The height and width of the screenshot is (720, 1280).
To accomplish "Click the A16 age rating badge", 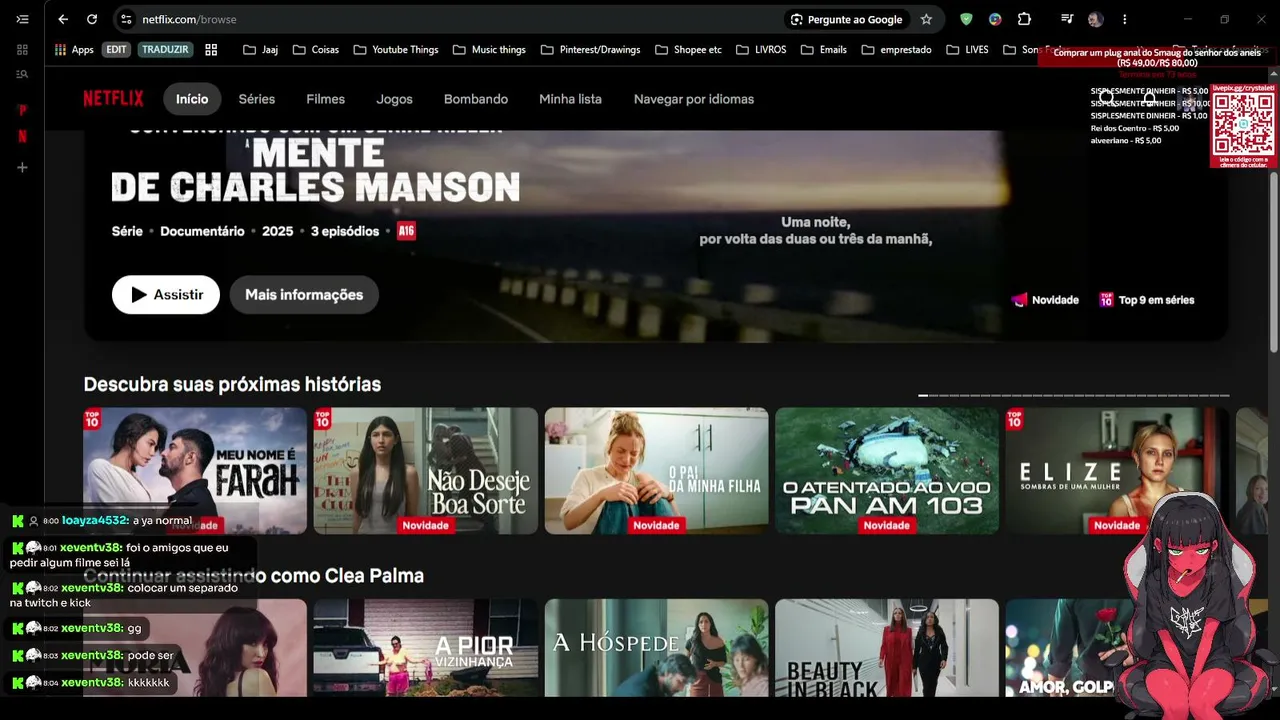I will [406, 231].
